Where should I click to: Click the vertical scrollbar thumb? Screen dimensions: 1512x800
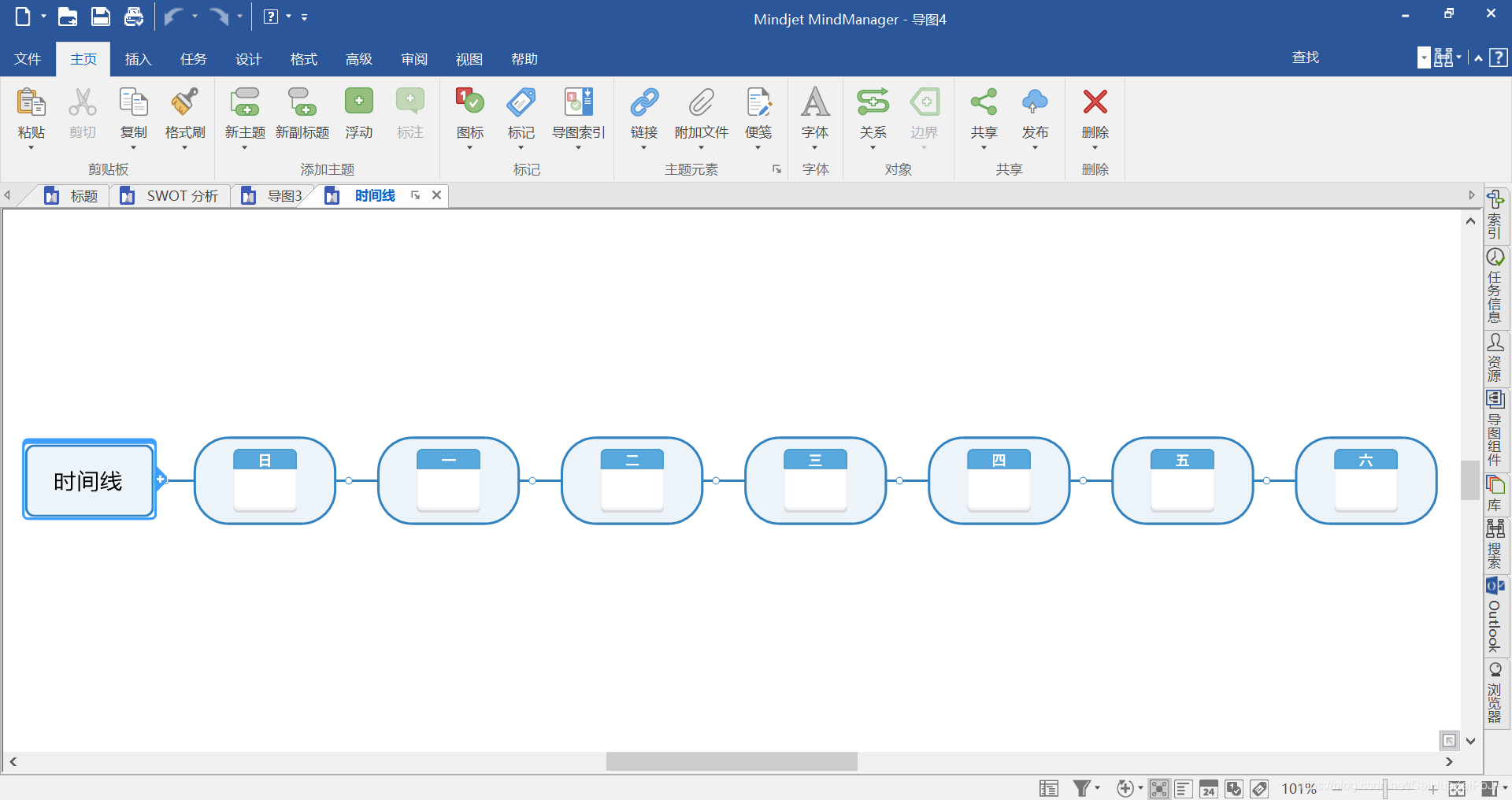click(1470, 480)
